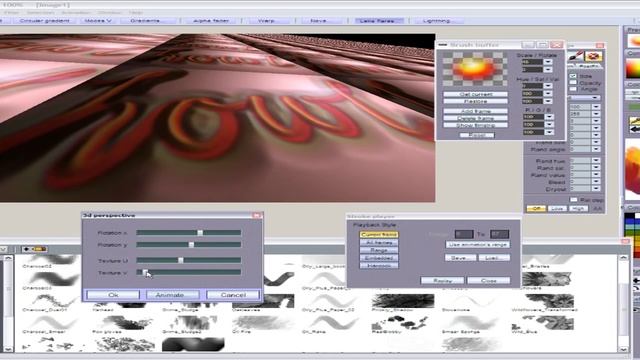640x360 pixels.
Task: Click Restore in Brush buffer
Action: [476, 101]
